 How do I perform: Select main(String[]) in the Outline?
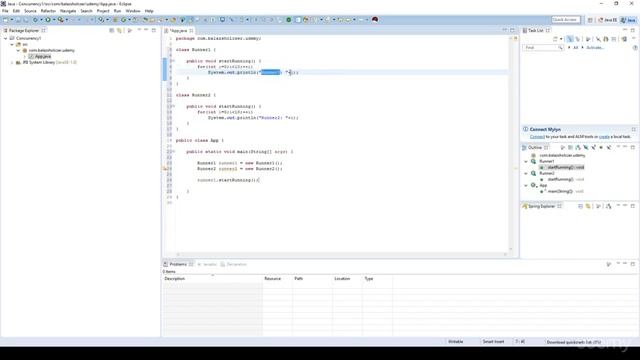pyautogui.click(x=561, y=191)
